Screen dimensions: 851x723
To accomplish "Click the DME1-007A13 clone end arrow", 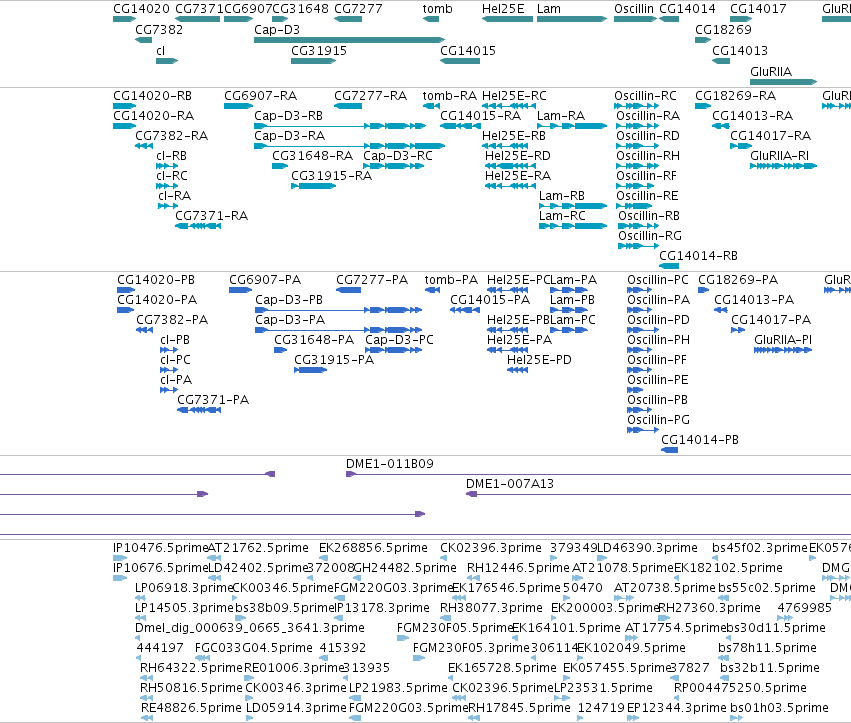I will point(472,494).
